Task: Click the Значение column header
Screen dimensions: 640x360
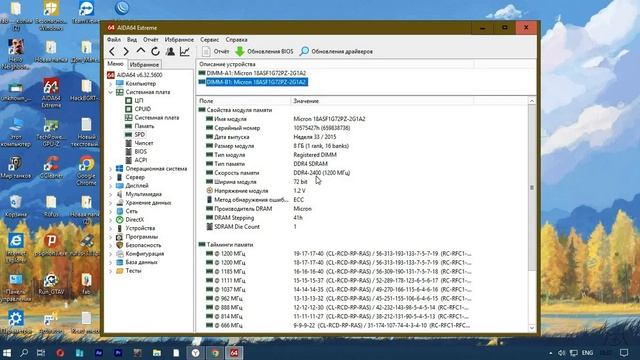Action: [382, 101]
